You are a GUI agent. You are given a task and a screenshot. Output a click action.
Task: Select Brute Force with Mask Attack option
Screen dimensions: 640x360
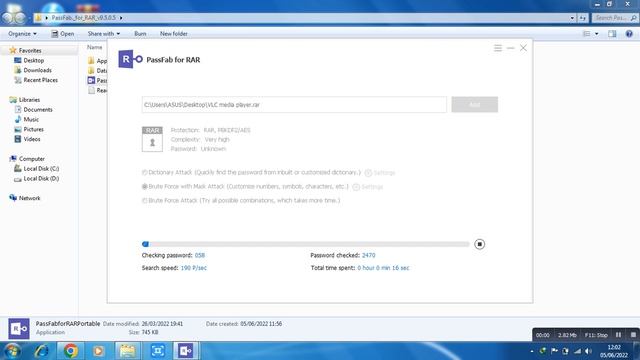[x=144, y=187]
